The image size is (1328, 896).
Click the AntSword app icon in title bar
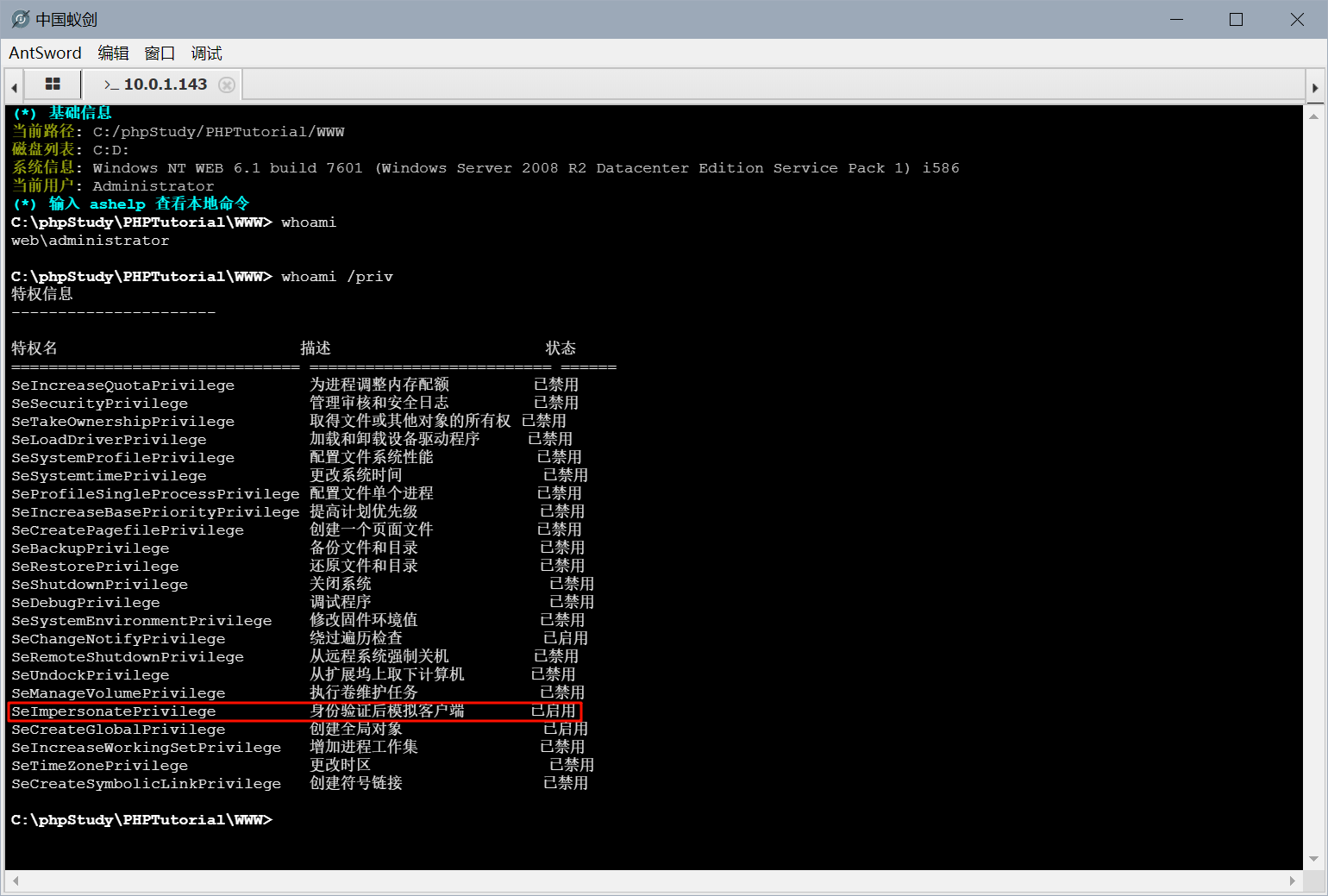pos(20,19)
